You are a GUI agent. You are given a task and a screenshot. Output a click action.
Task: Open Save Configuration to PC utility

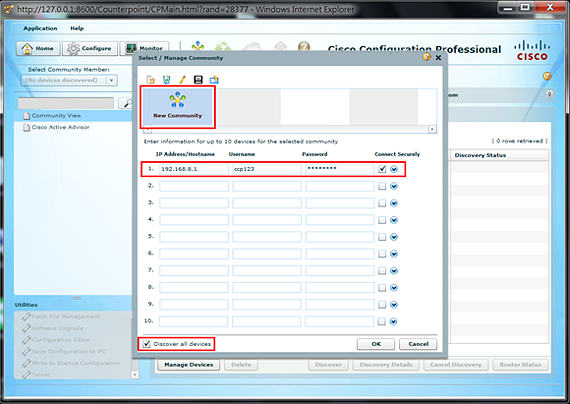[64, 351]
